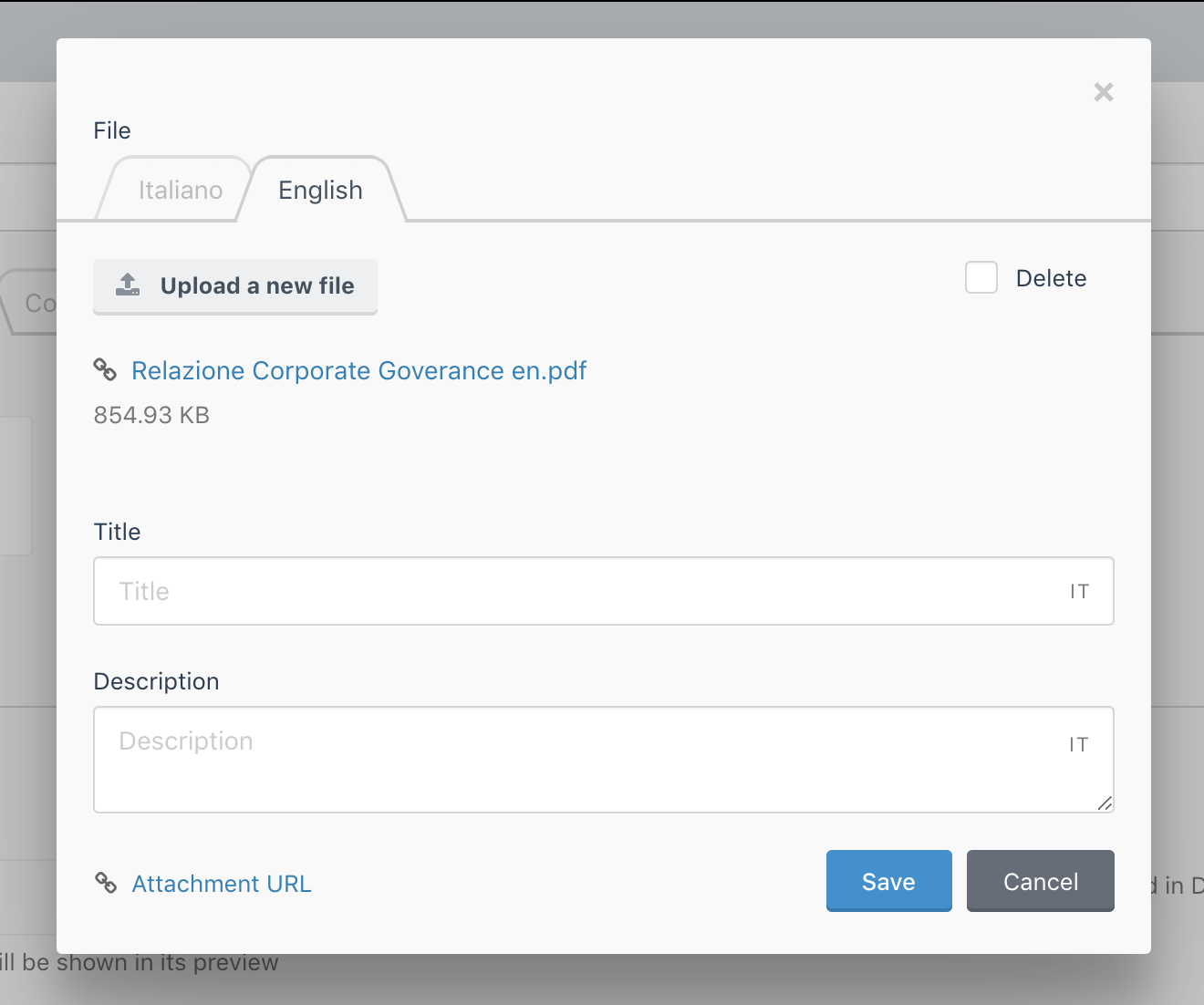Image resolution: width=1204 pixels, height=1005 pixels.
Task: Click the resize handle of the Description textarea
Action: coord(1105,803)
